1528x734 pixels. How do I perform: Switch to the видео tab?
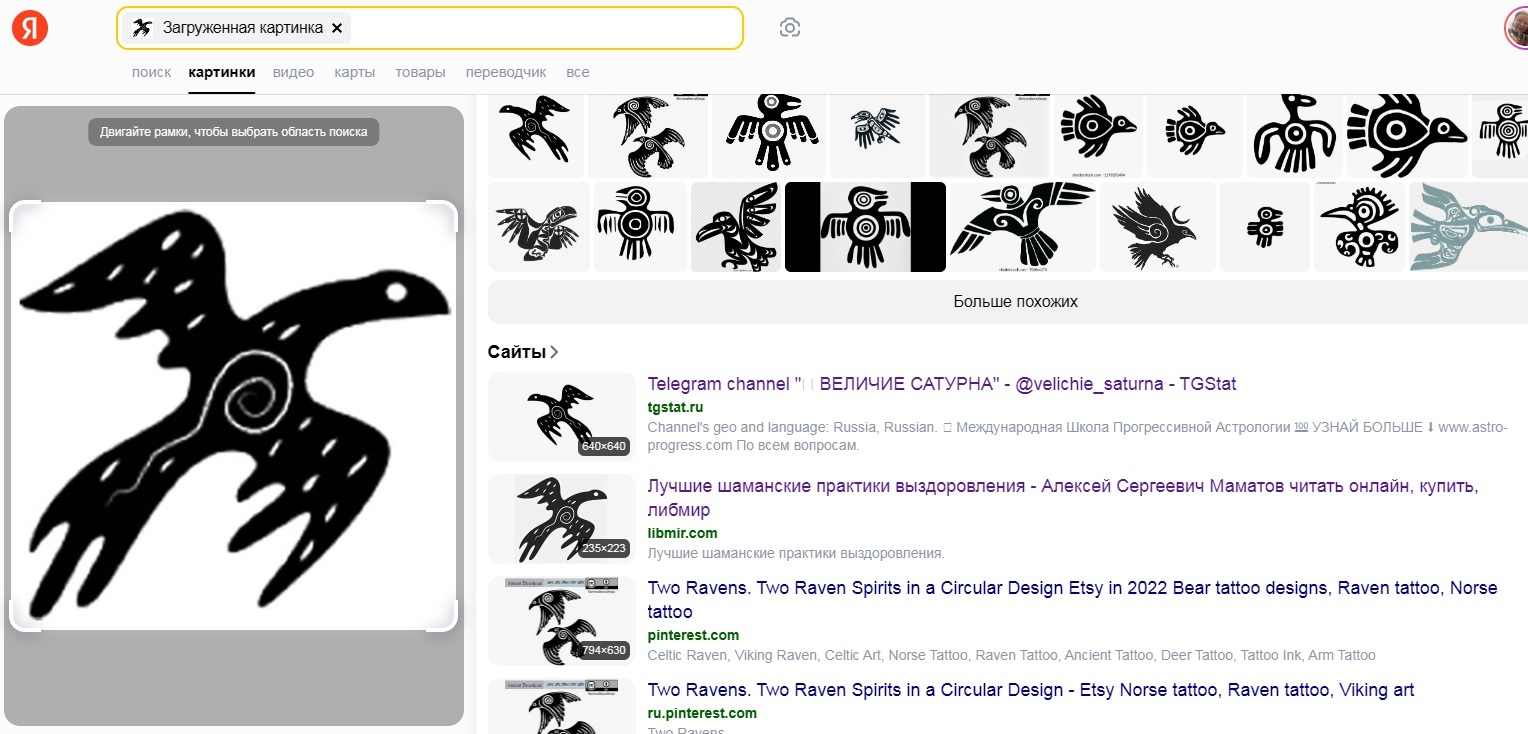coord(293,72)
